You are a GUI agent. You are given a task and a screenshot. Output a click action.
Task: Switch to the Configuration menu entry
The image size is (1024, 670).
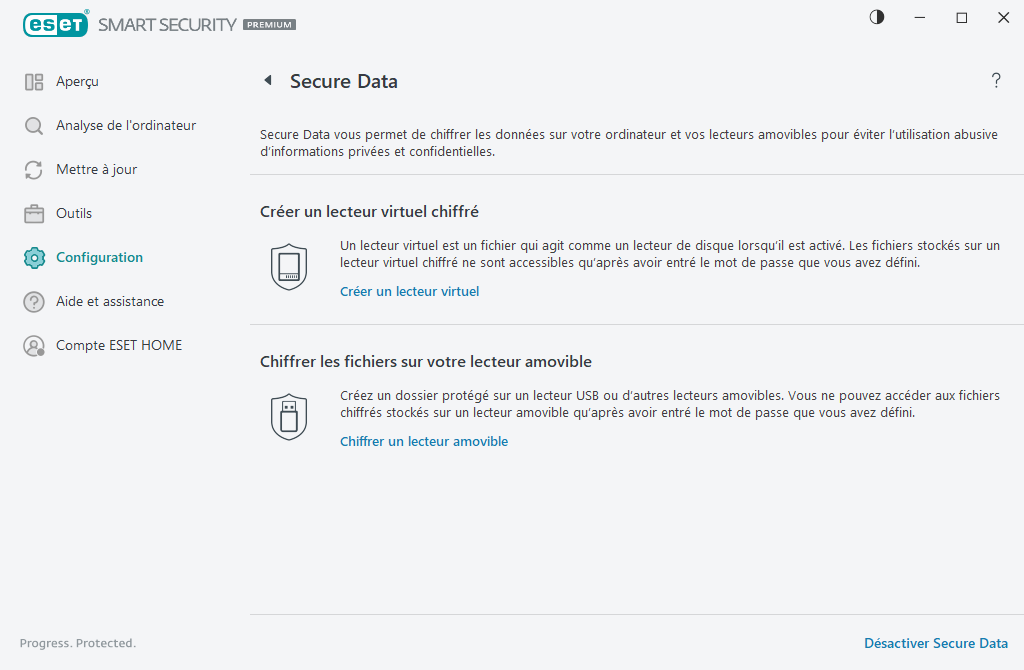pos(100,257)
